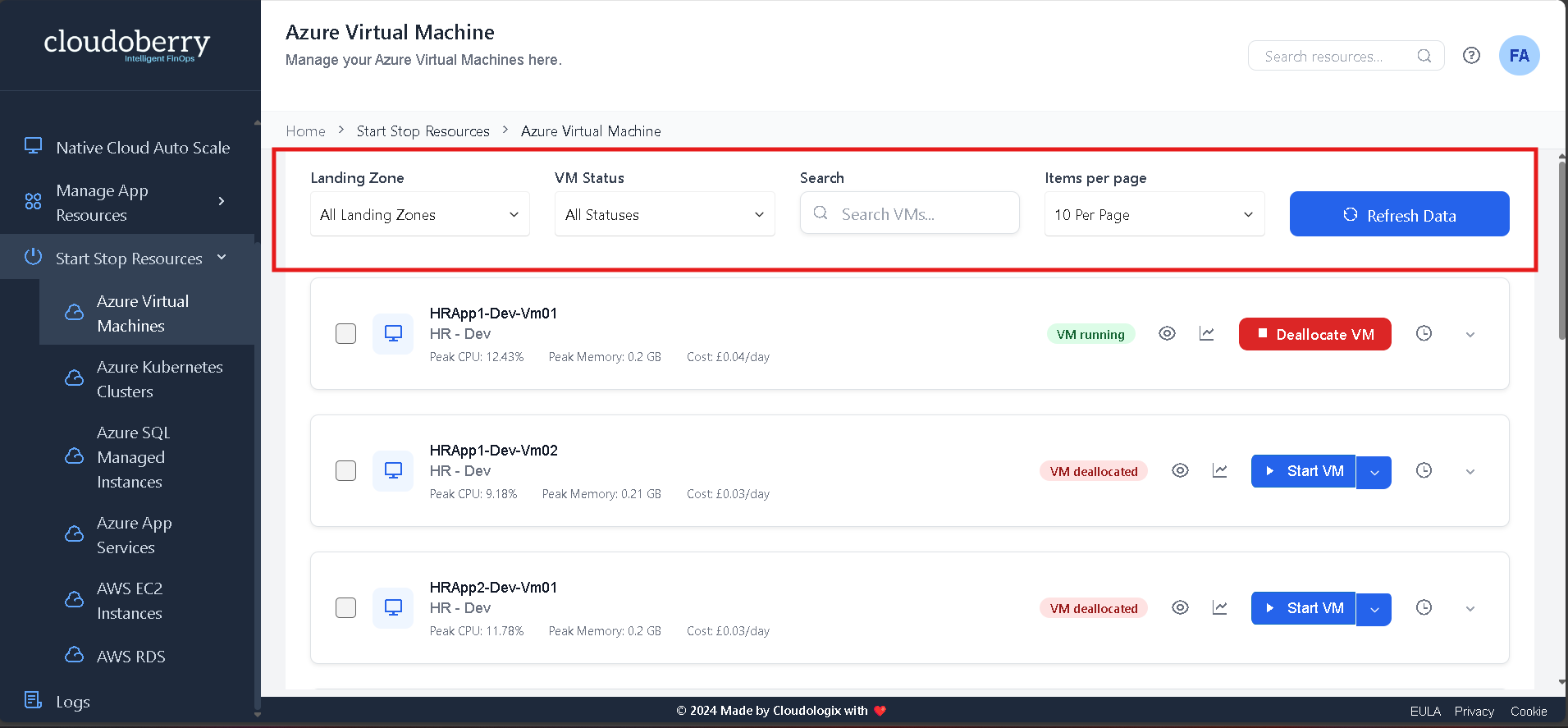Open the Cookie footer link
The image size is (1568, 728).
click(1529, 712)
